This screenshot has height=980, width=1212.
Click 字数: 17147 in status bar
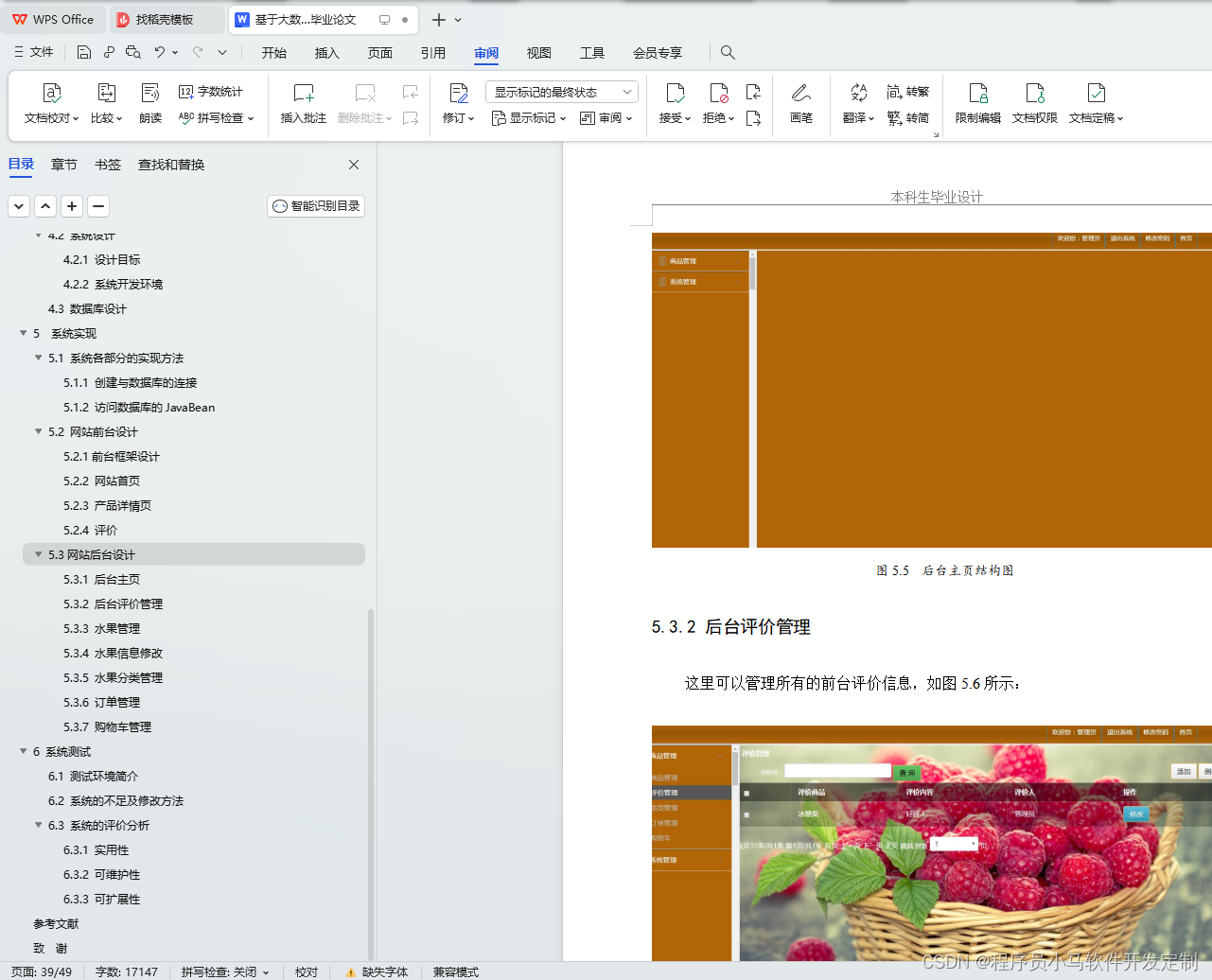(x=127, y=971)
